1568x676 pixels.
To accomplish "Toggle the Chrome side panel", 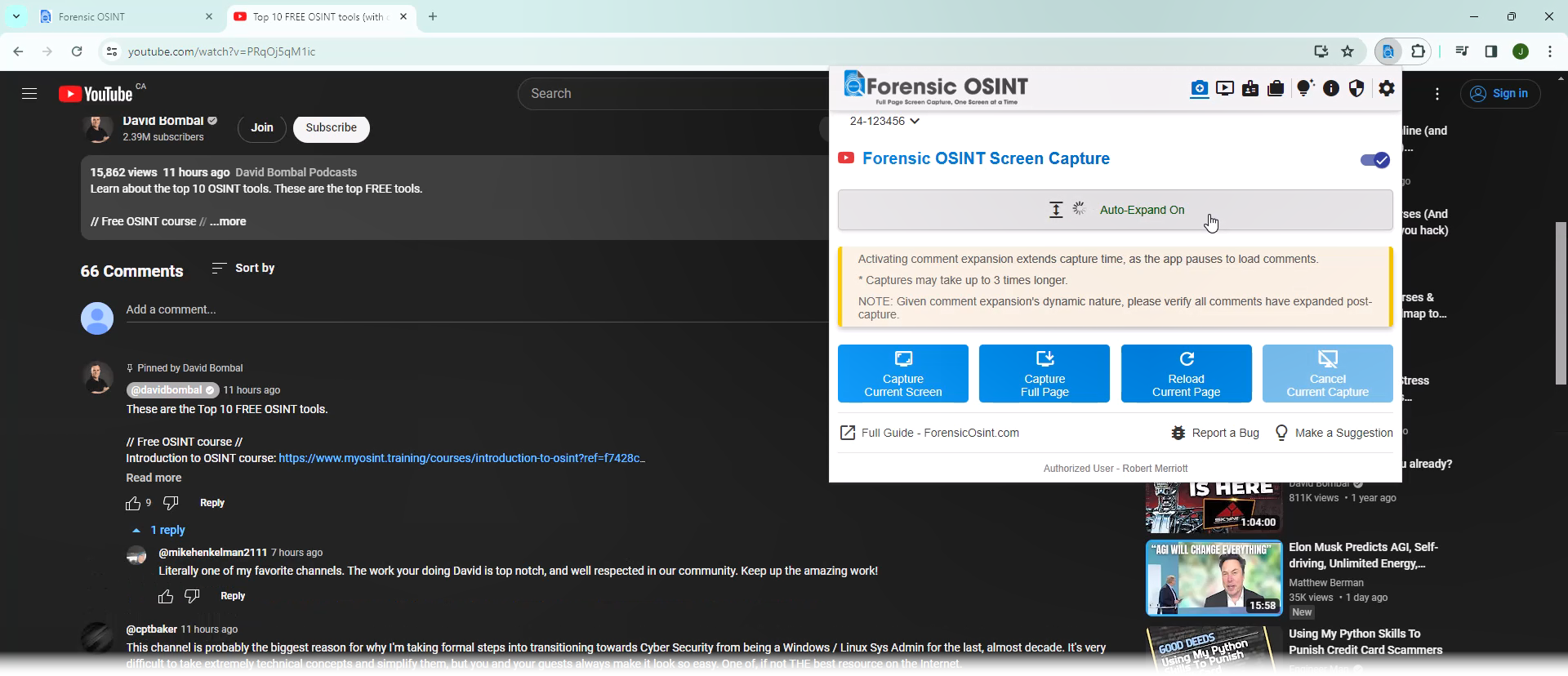I will point(1491,51).
